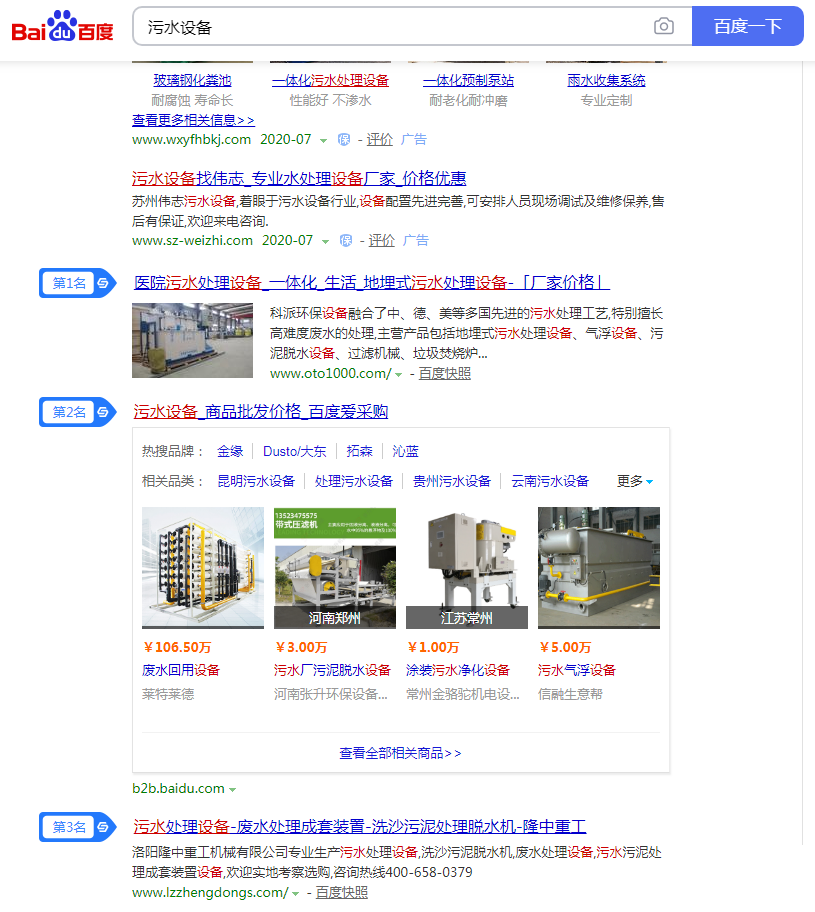Click the ￥5.00万 price

pos(565,647)
